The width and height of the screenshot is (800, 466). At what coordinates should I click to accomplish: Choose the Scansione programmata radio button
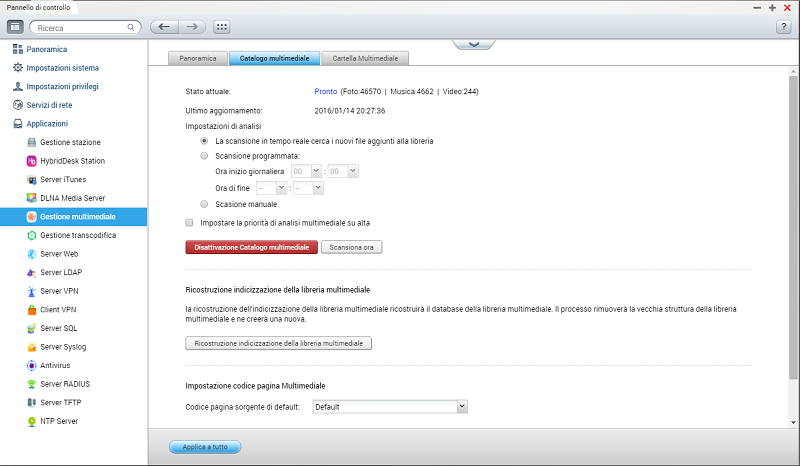(205, 156)
